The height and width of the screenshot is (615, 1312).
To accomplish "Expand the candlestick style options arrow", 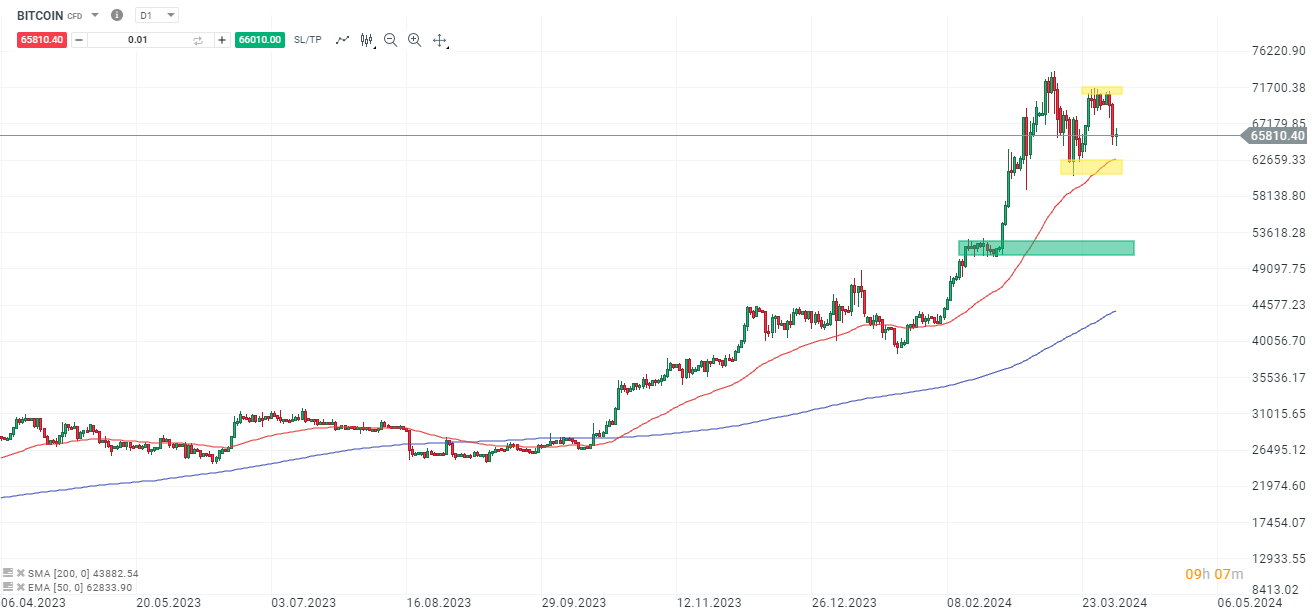I will coord(374,46).
